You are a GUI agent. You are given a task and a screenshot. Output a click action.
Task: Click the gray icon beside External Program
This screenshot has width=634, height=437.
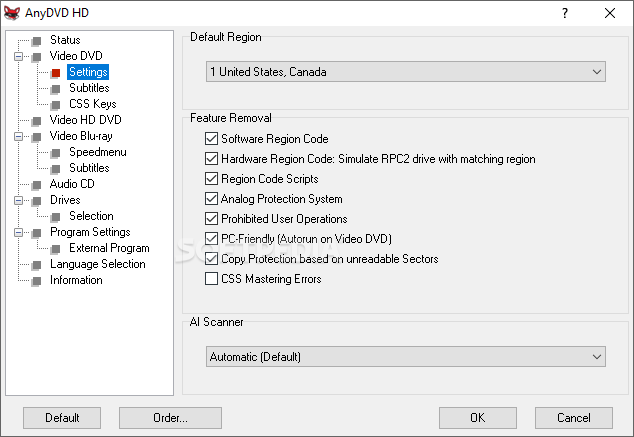coord(56,249)
